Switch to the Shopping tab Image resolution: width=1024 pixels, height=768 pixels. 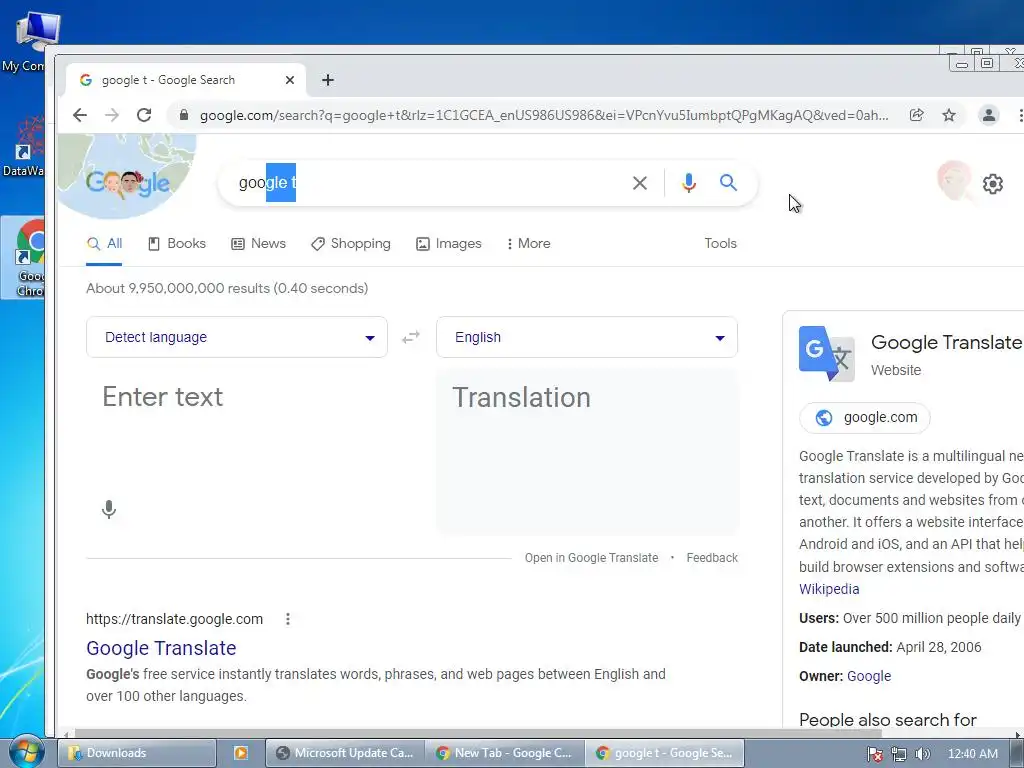[351, 244]
